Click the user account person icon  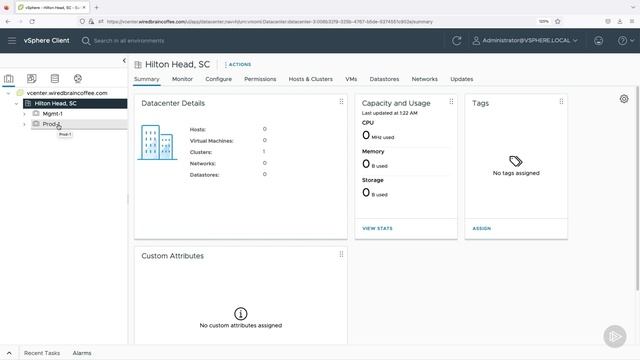click(476, 40)
